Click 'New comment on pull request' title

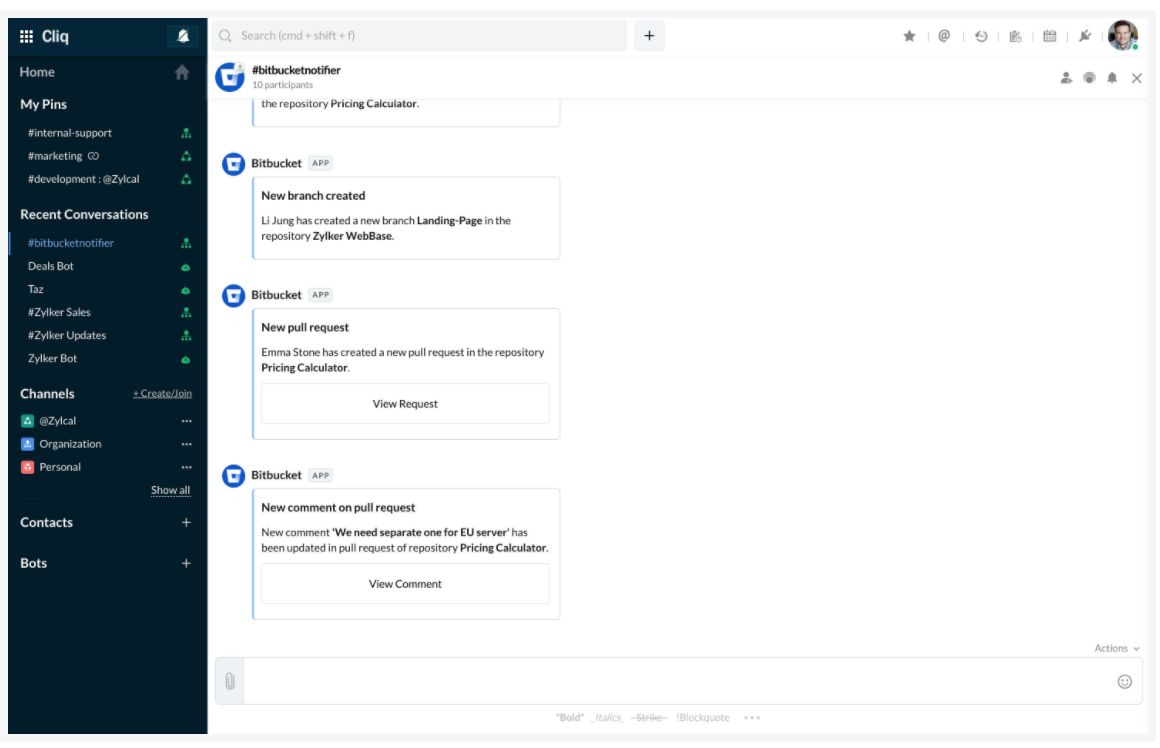(338, 508)
